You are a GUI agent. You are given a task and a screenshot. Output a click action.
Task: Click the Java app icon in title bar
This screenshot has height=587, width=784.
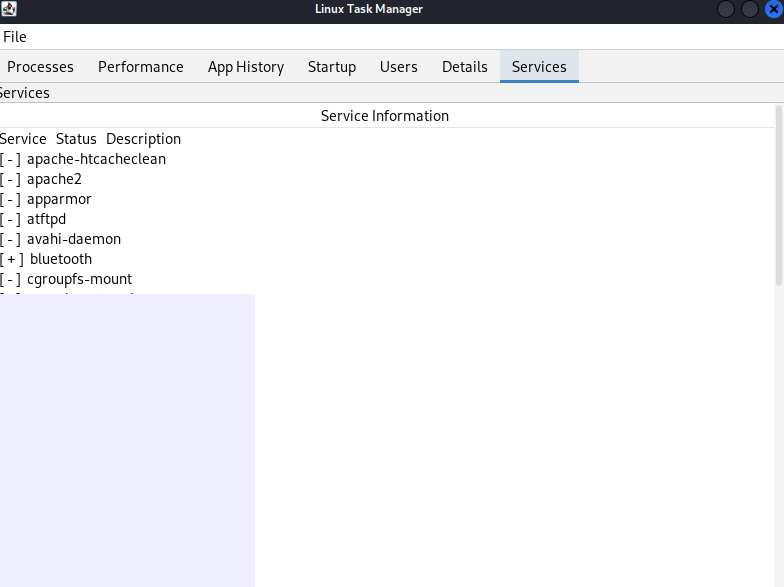9,9
